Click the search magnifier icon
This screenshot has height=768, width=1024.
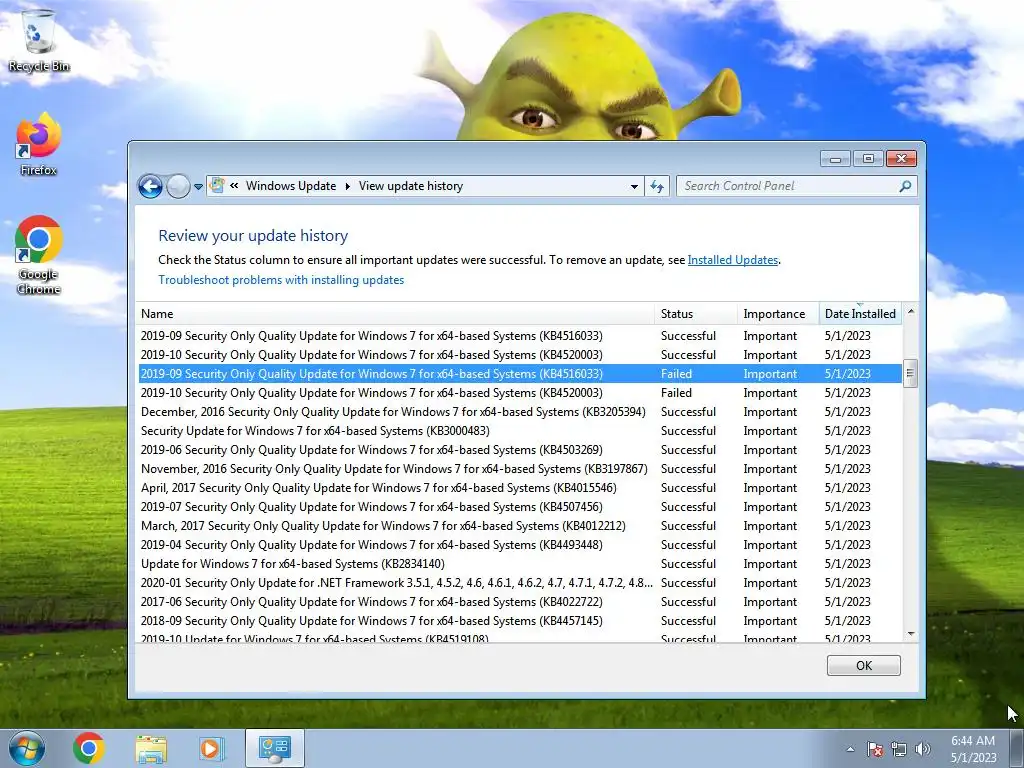coord(905,186)
